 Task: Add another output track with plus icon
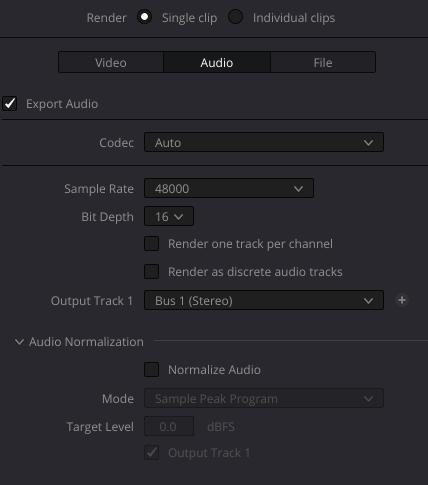tap(402, 300)
